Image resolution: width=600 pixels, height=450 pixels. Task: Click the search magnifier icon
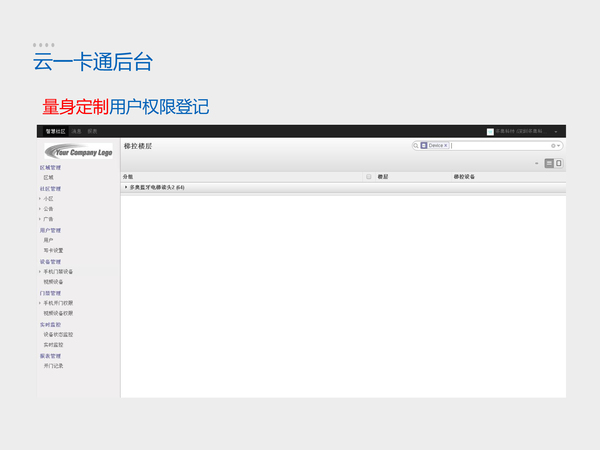click(x=416, y=146)
